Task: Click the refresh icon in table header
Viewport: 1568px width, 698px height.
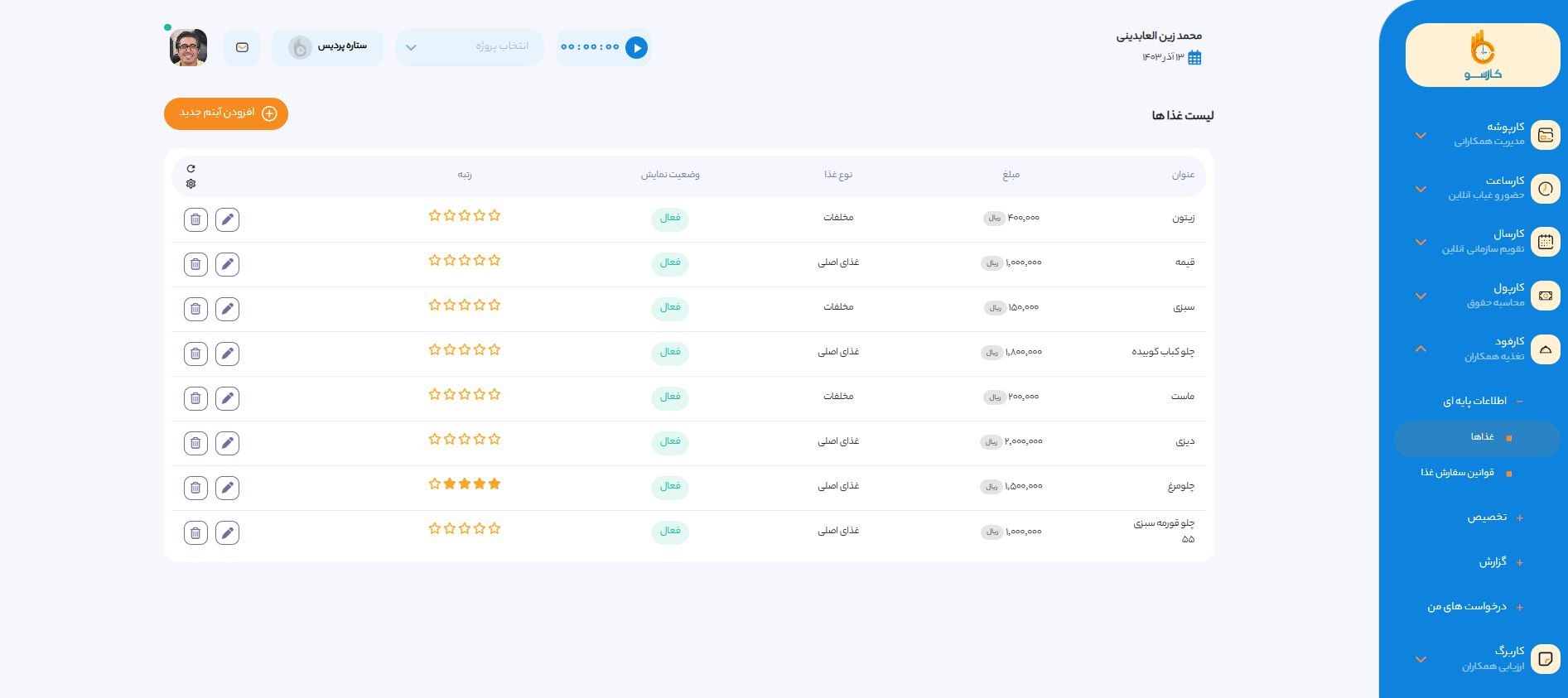Action: [191, 168]
